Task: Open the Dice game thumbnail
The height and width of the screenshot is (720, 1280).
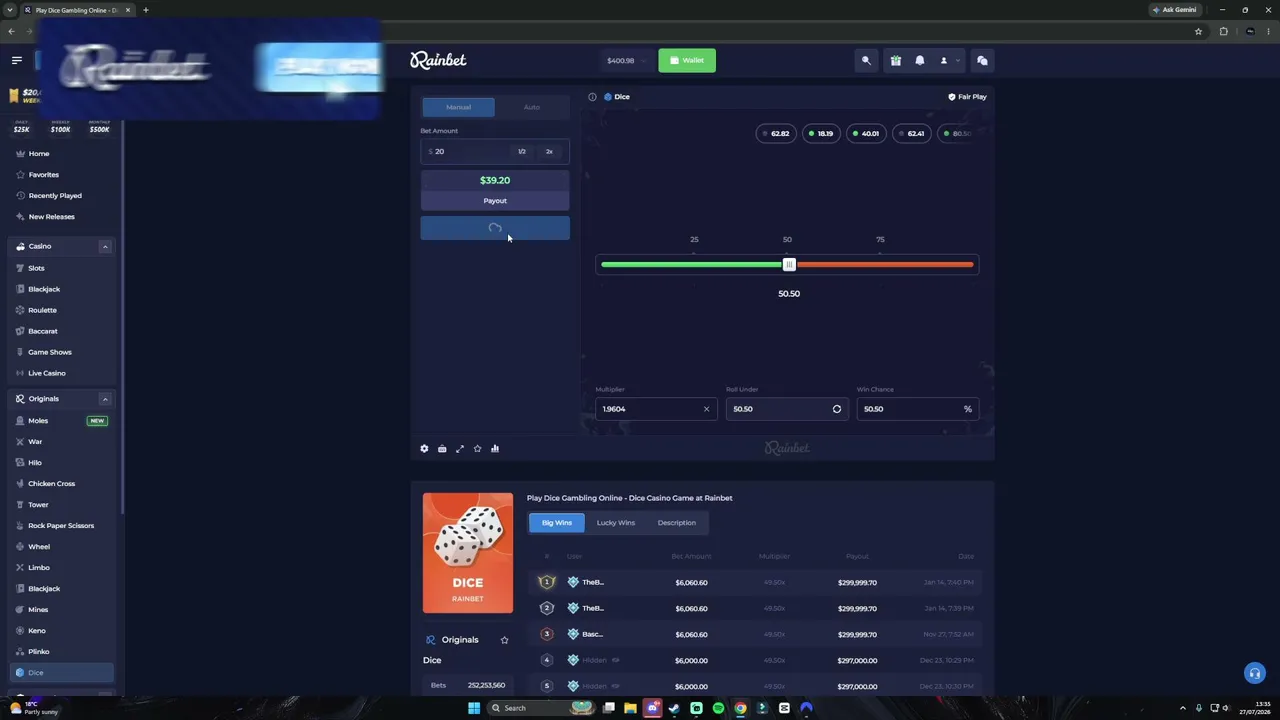Action: pyautogui.click(x=468, y=553)
